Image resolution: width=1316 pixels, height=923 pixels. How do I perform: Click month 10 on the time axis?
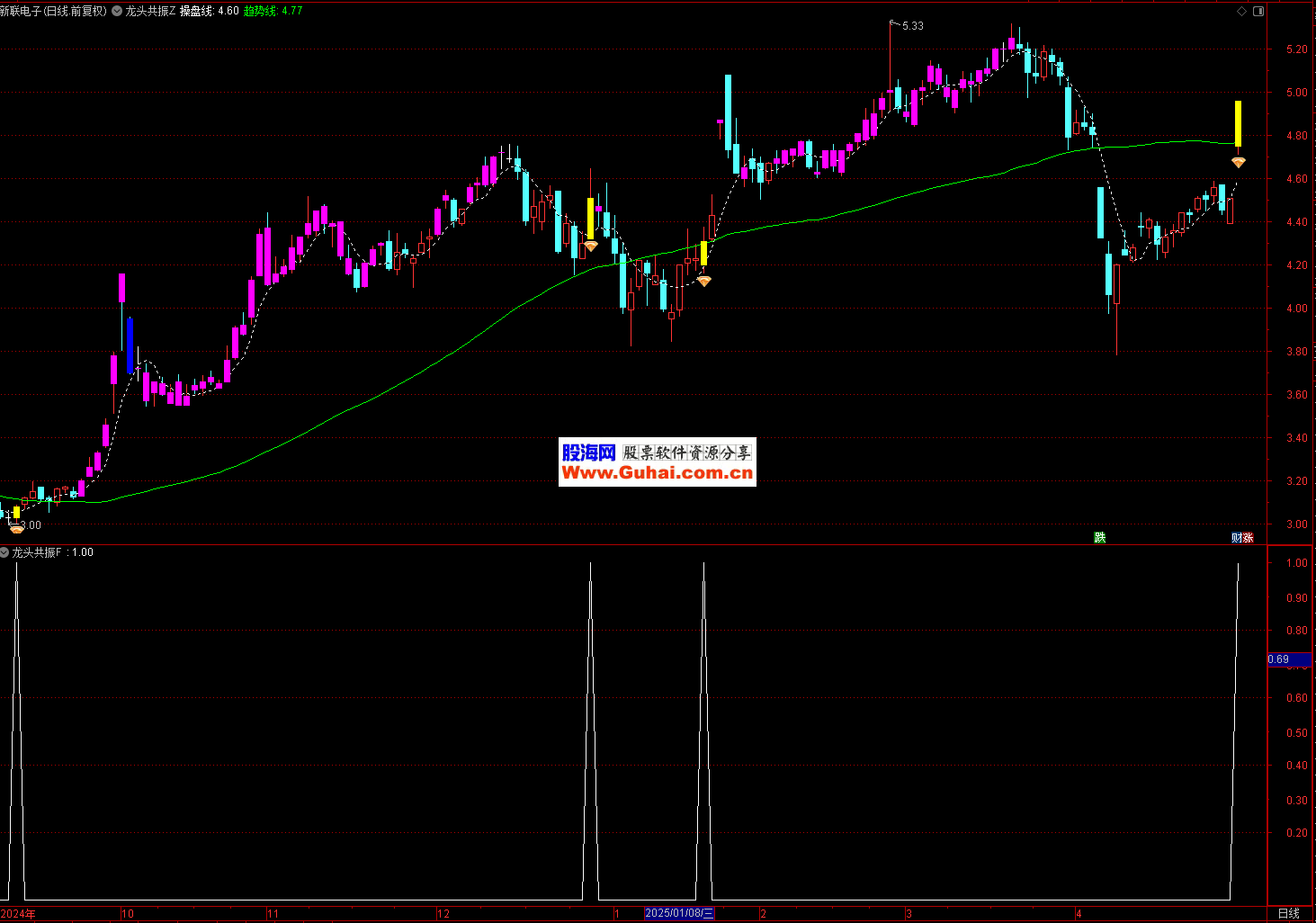[128, 913]
